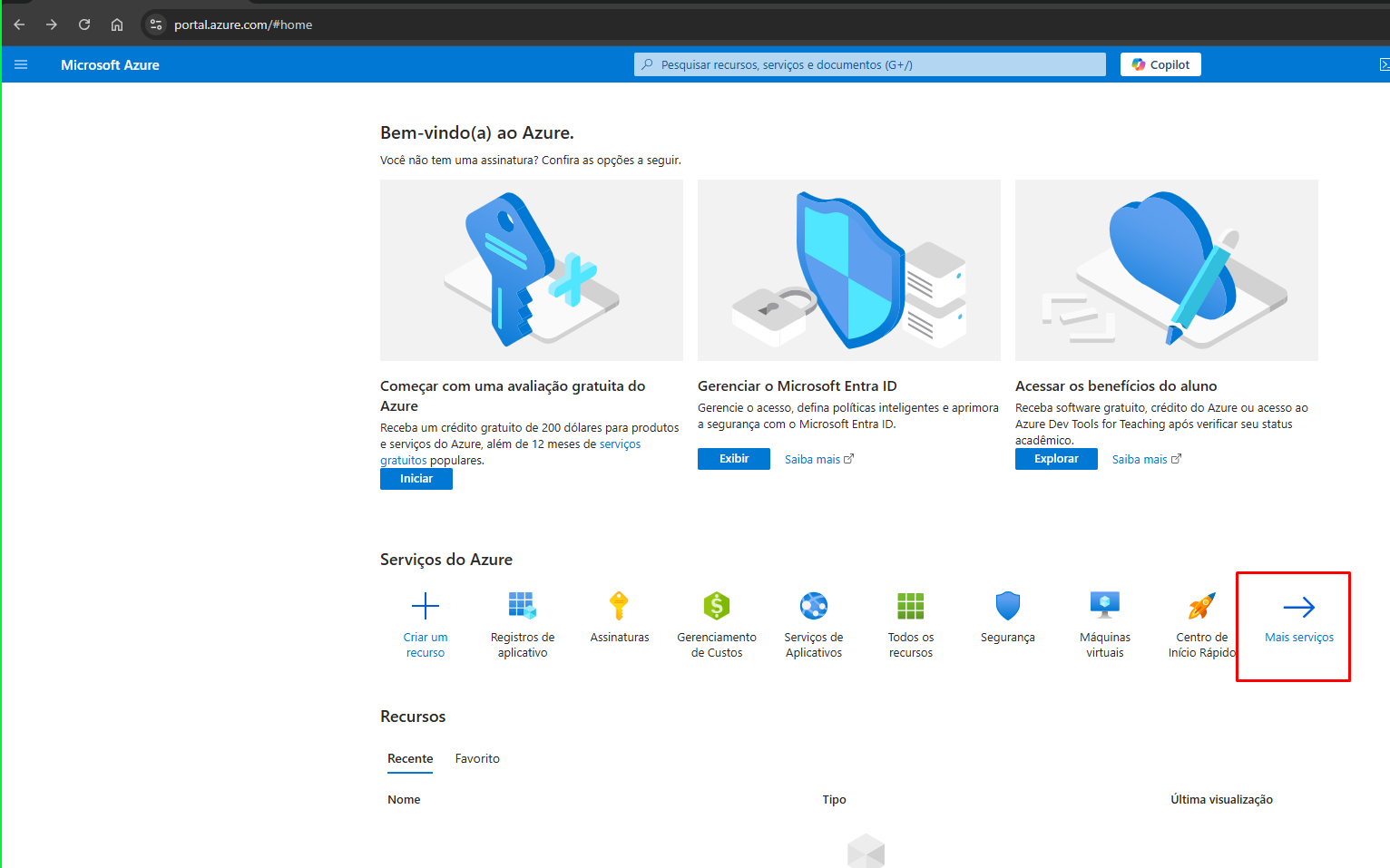Image resolution: width=1390 pixels, height=868 pixels.
Task: Click the cloud illustration for student benefits
Action: tap(1167, 270)
